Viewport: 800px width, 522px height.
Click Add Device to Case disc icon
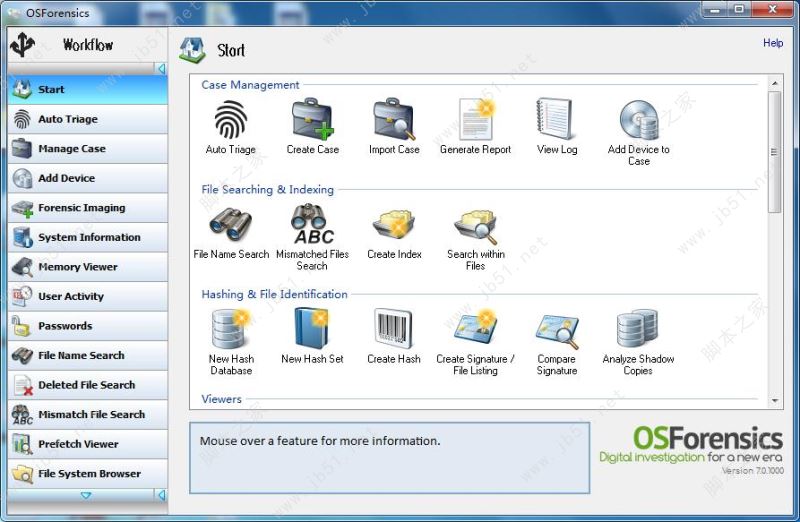click(639, 120)
